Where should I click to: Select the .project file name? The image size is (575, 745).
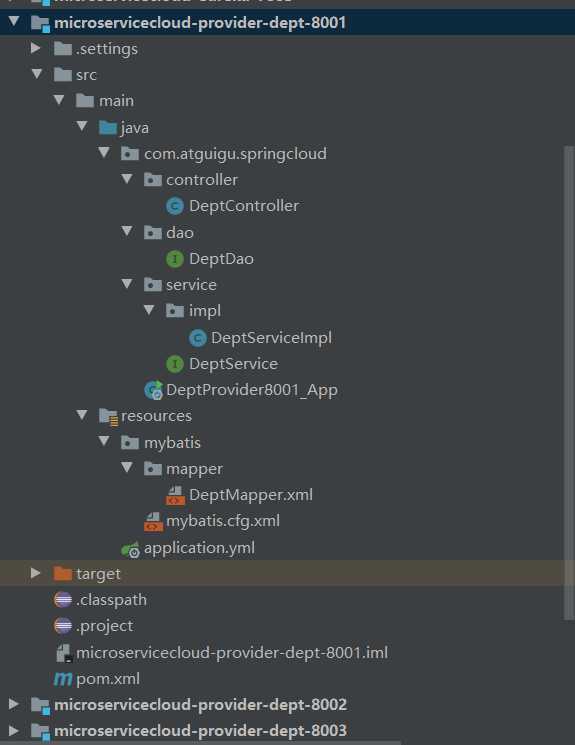point(105,626)
